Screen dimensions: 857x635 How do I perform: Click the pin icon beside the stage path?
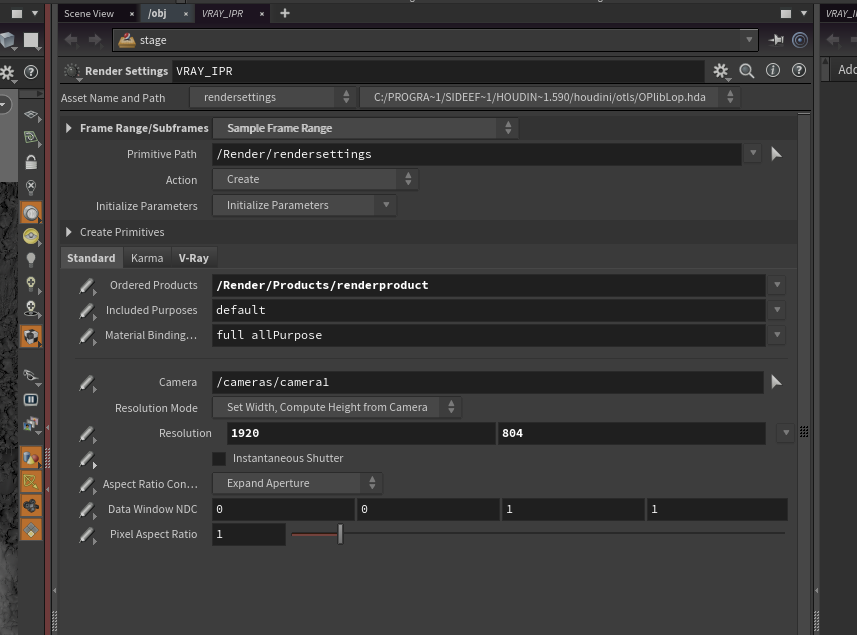tap(776, 40)
